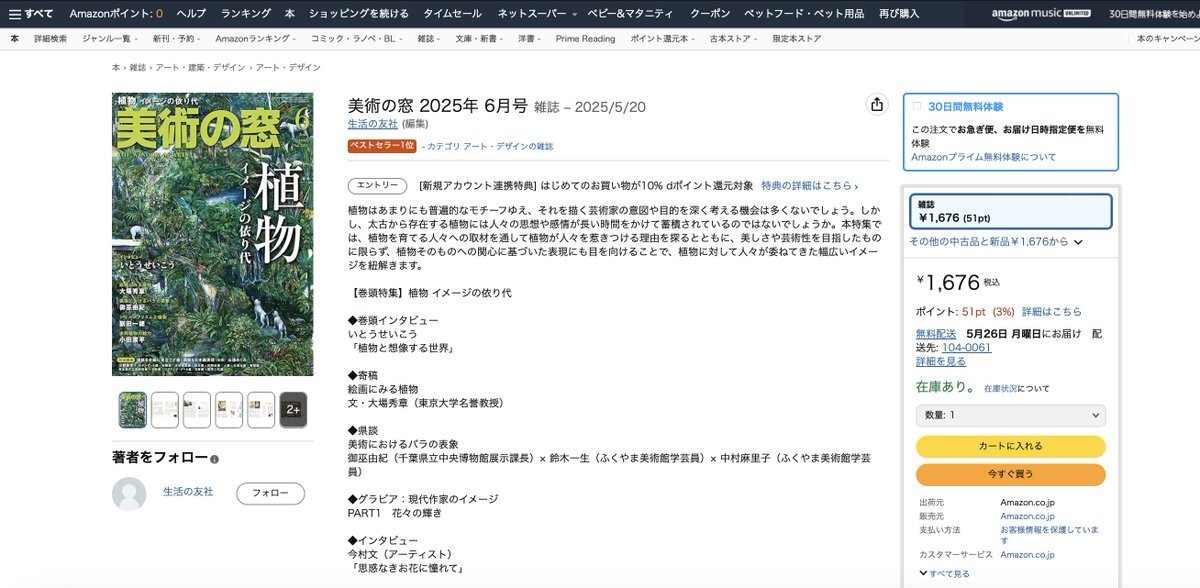Open the ネットスーパー dropdown menu
Viewport: 1200px width, 588px height.
(537, 14)
